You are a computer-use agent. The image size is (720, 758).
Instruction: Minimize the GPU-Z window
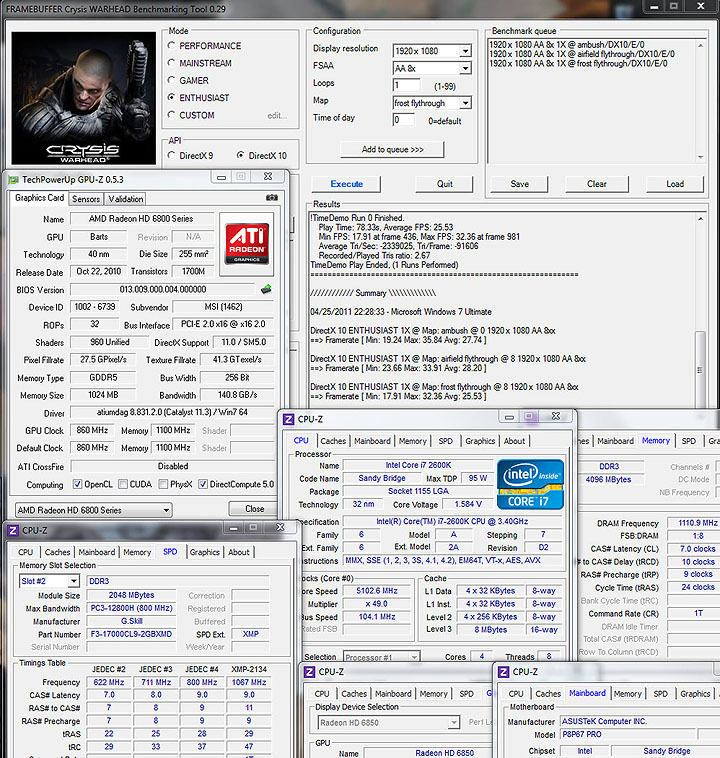221,177
